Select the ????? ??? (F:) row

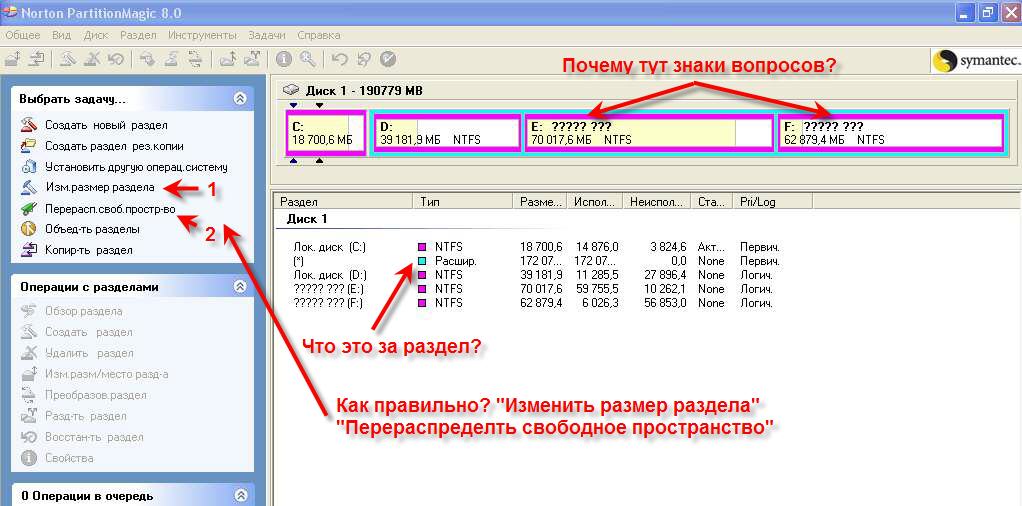(538, 303)
